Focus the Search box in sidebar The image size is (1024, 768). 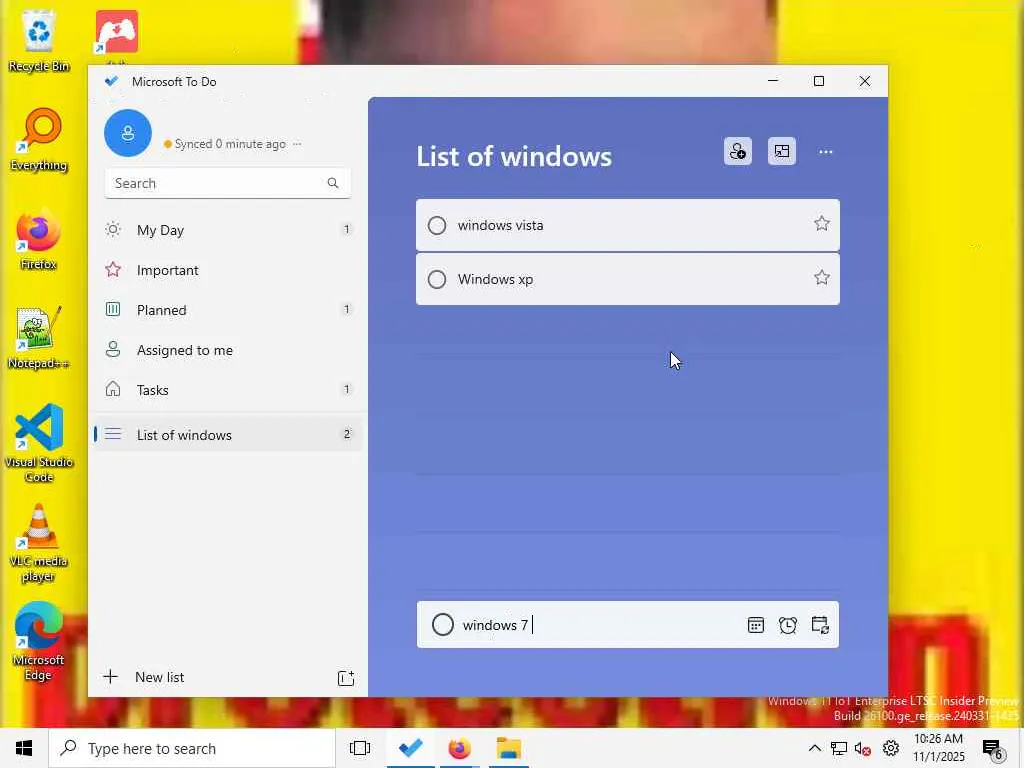click(227, 184)
